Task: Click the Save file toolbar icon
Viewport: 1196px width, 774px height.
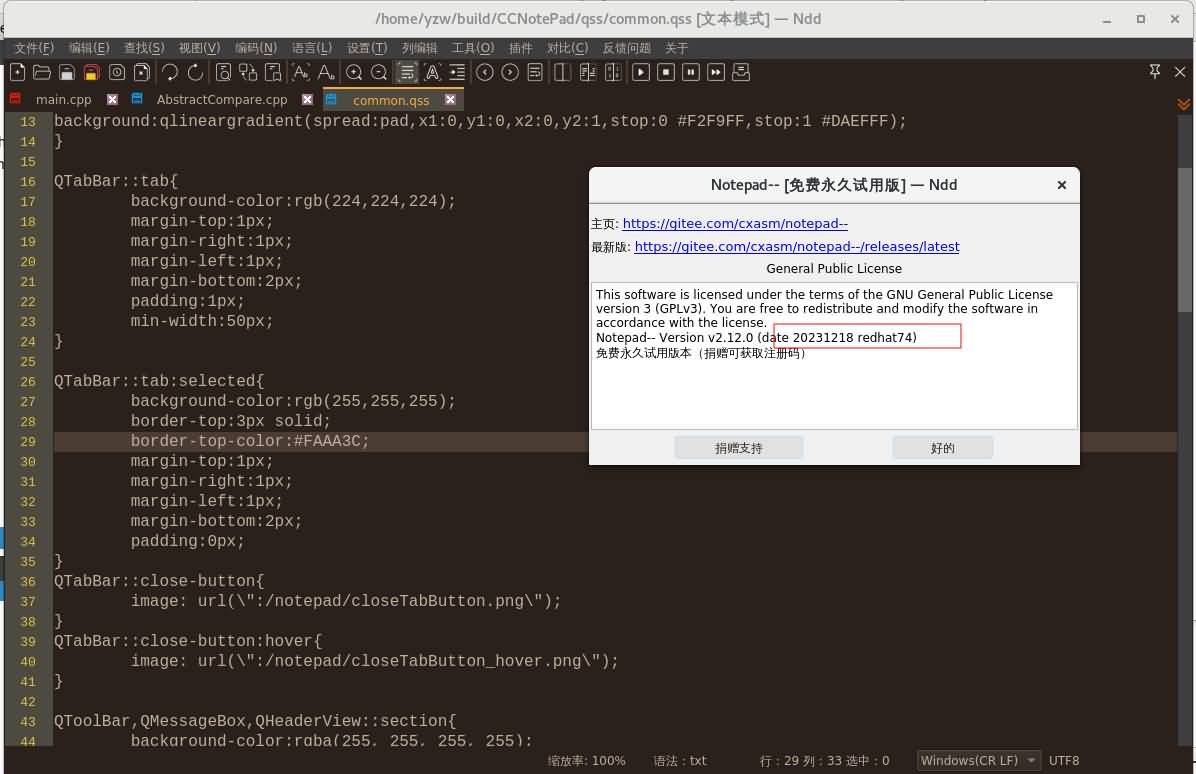Action: tap(65, 72)
